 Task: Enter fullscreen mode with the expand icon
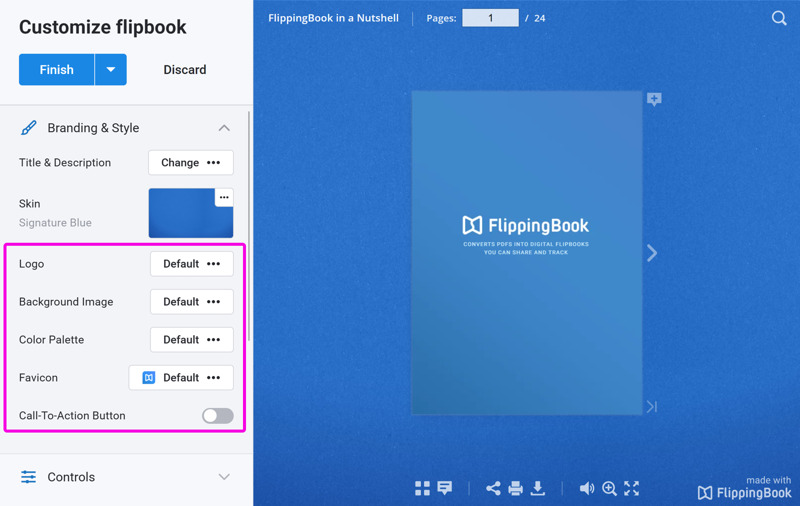(632, 488)
